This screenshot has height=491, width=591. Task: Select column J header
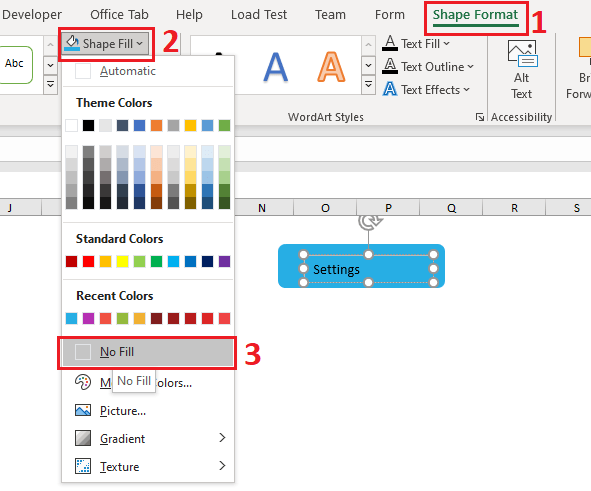coord(20,208)
